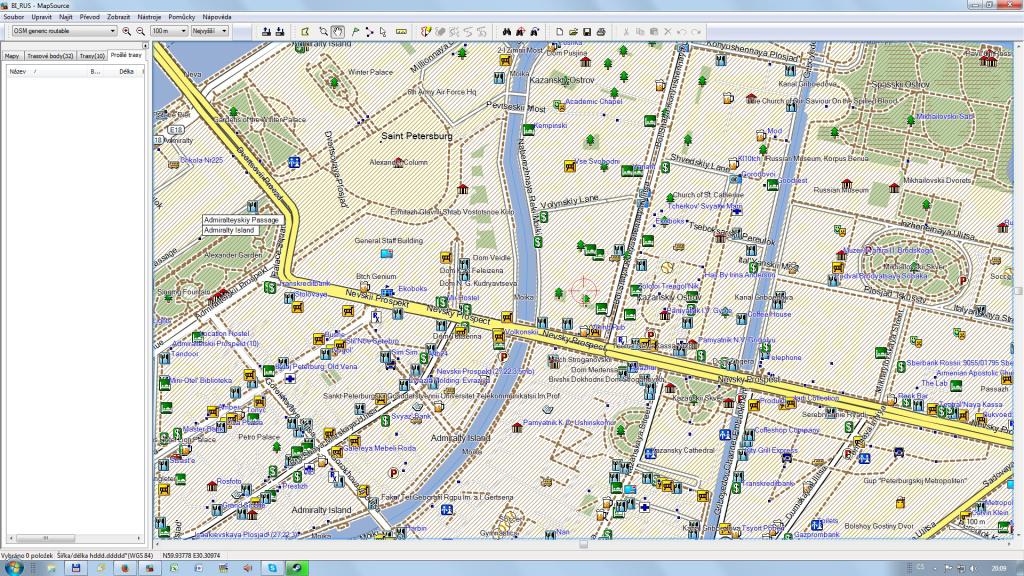The image size is (1024, 576).
Task: Click the Russian Museum label on the map
Action: [x=841, y=190]
